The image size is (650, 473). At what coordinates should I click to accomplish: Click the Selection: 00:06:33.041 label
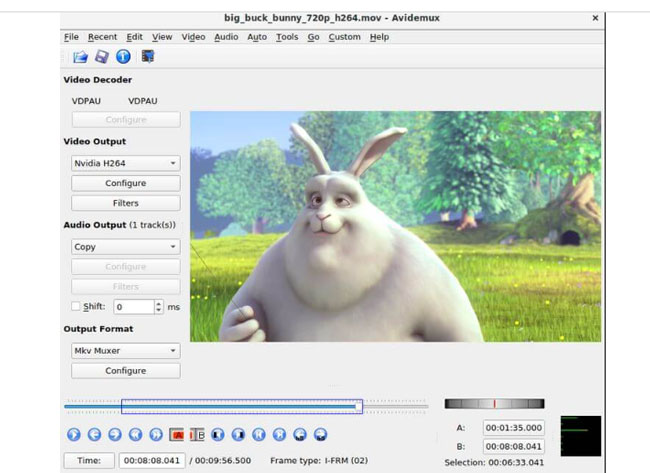(x=494, y=463)
